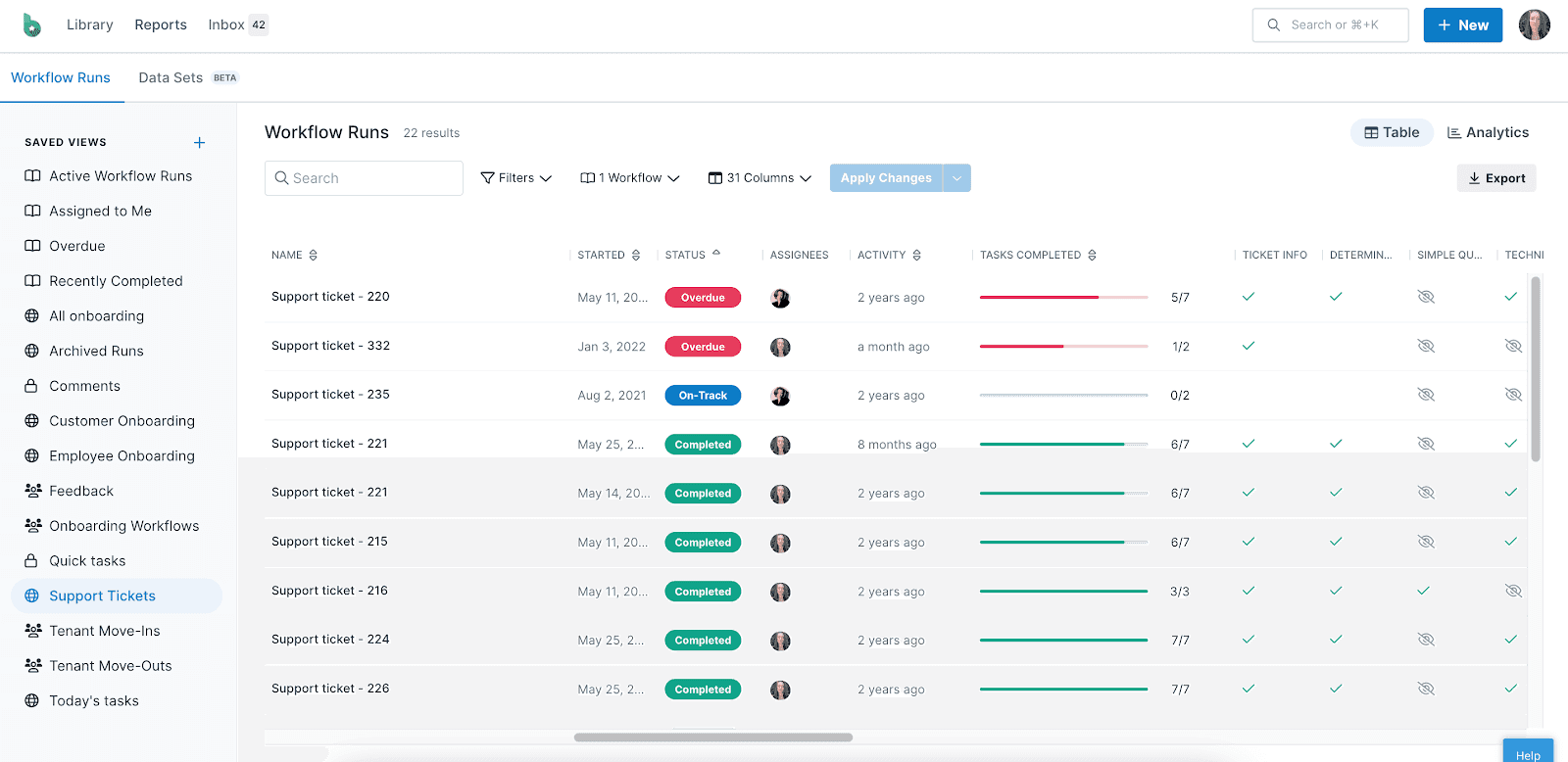
Task: Toggle hidden eye icon for Support ticket - 215
Action: tap(1426, 542)
